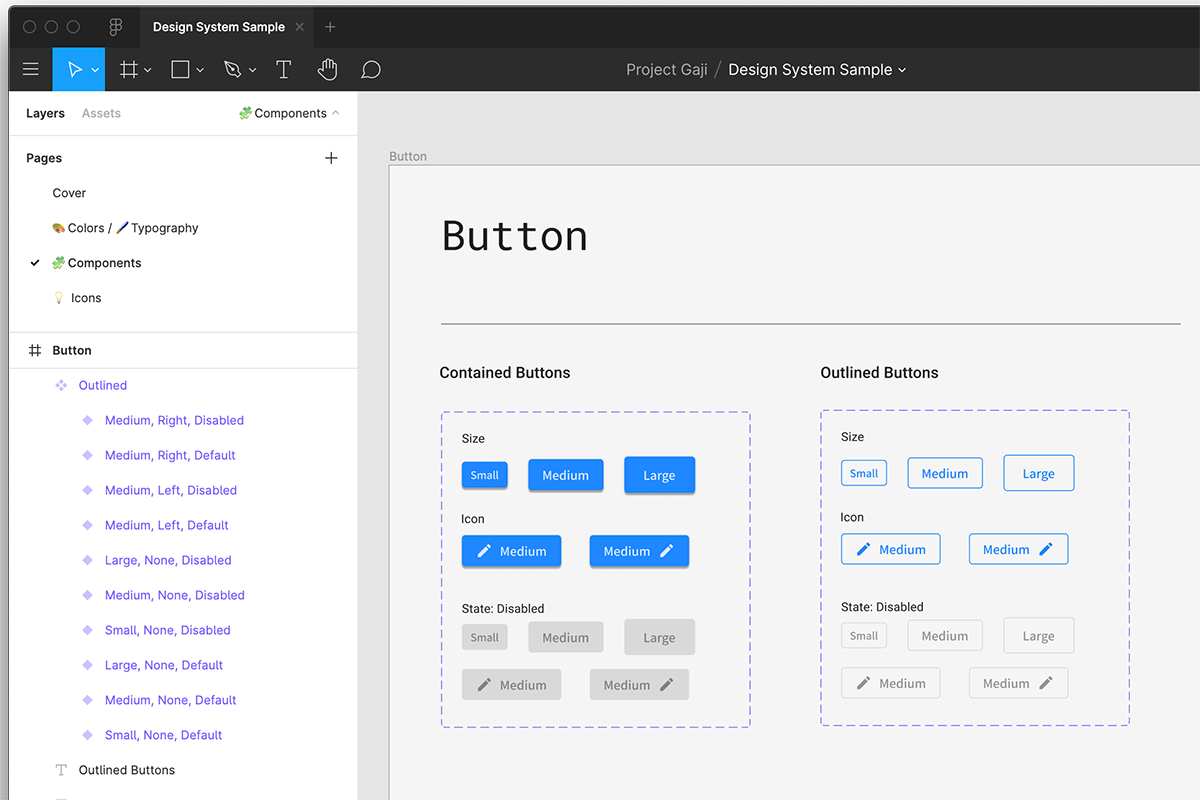This screenshot has width=1200, height=800.
Task: Click the Button frame label above canvas
Action: [408, 156]
